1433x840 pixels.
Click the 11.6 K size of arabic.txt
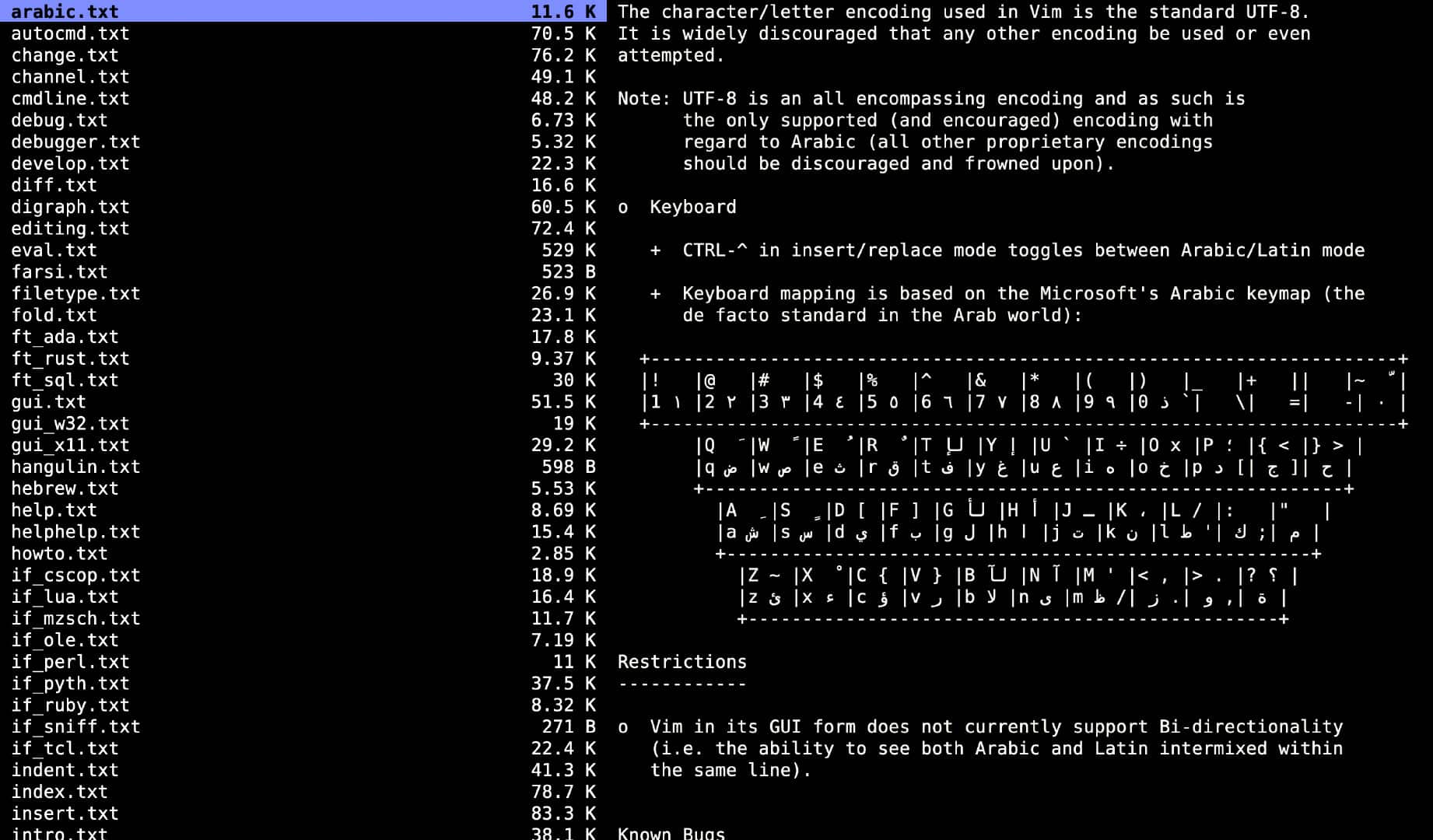(563, 12)
